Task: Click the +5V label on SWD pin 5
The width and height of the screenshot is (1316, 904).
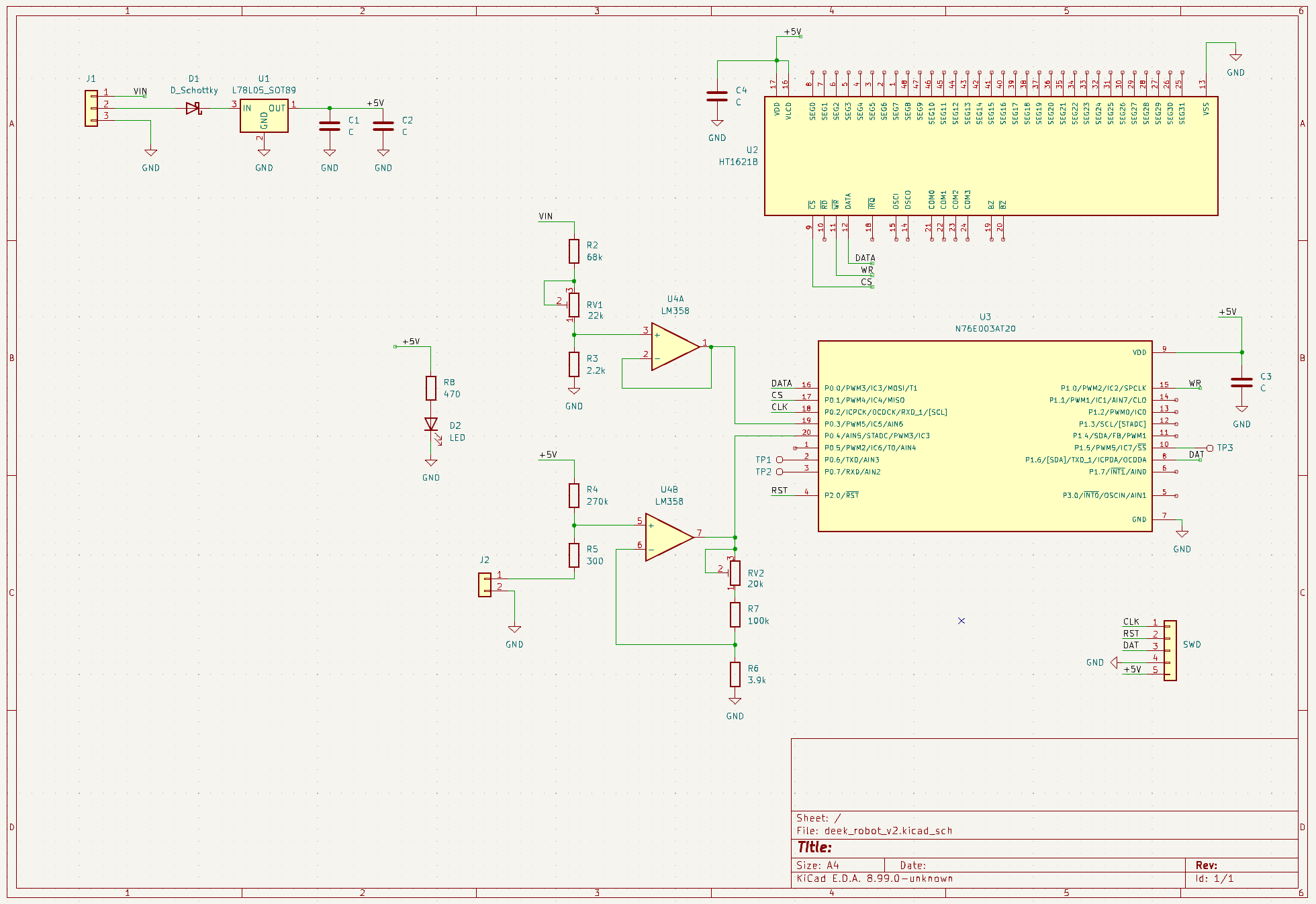Action: (1132, 669)
